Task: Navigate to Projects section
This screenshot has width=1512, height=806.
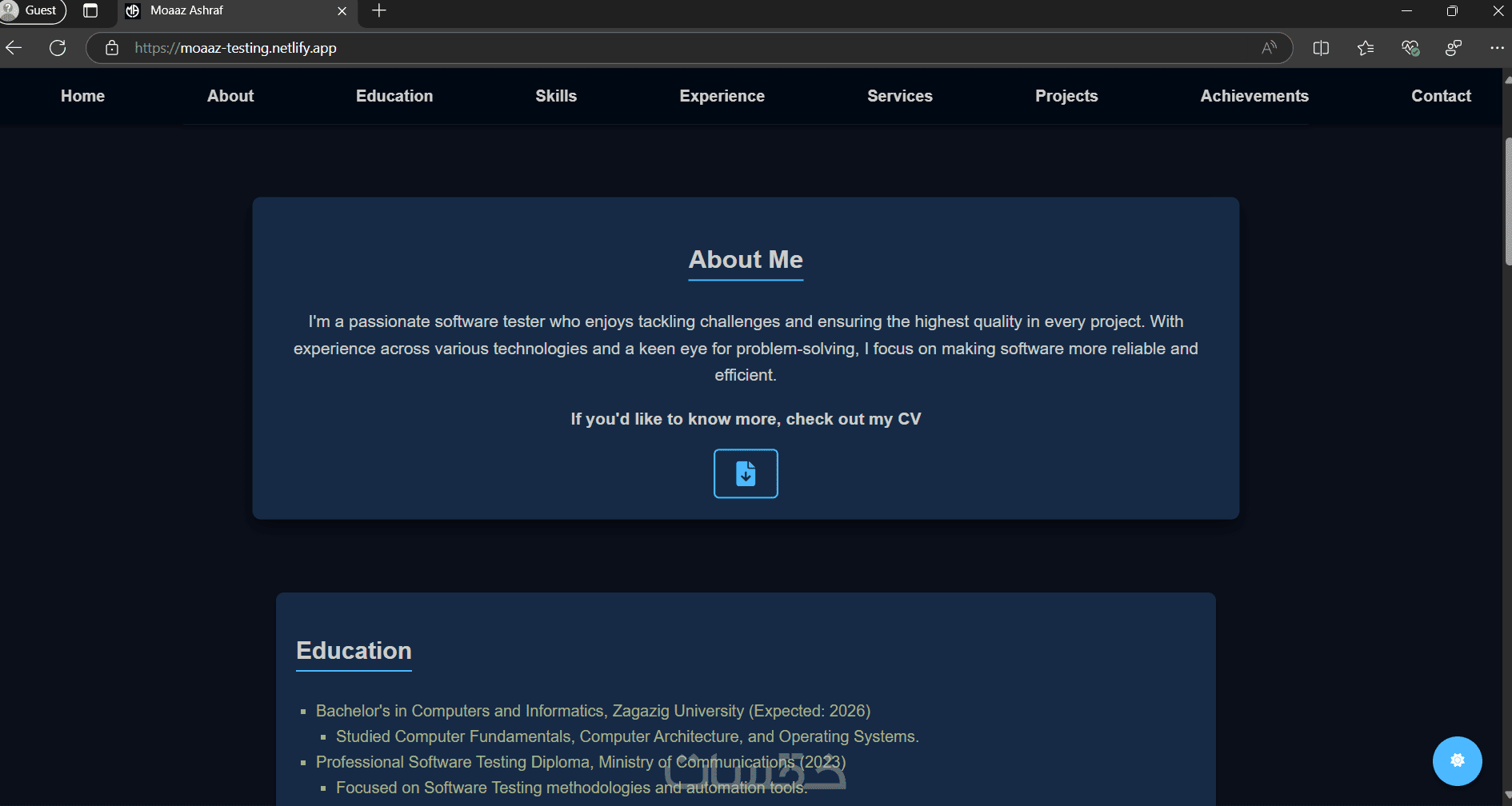Action: pos(1066,96)
